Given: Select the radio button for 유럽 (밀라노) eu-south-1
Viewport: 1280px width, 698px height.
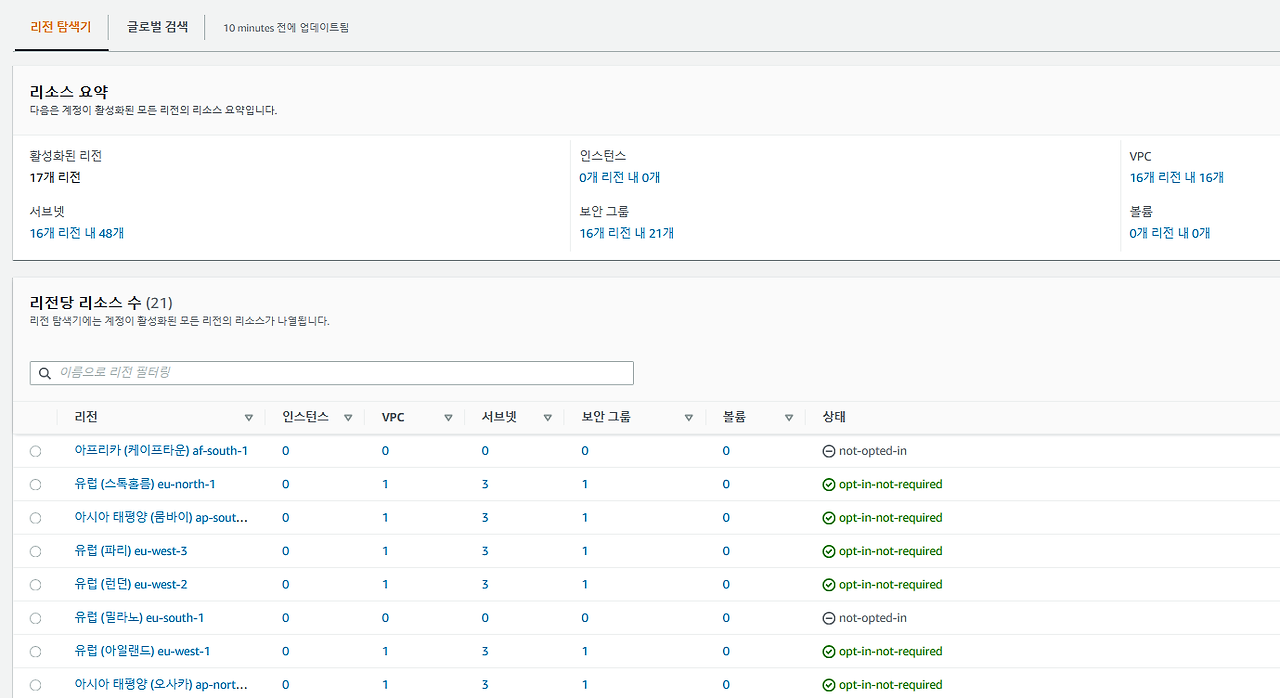Looking at the screenshot, I should [x=35, y=617].
